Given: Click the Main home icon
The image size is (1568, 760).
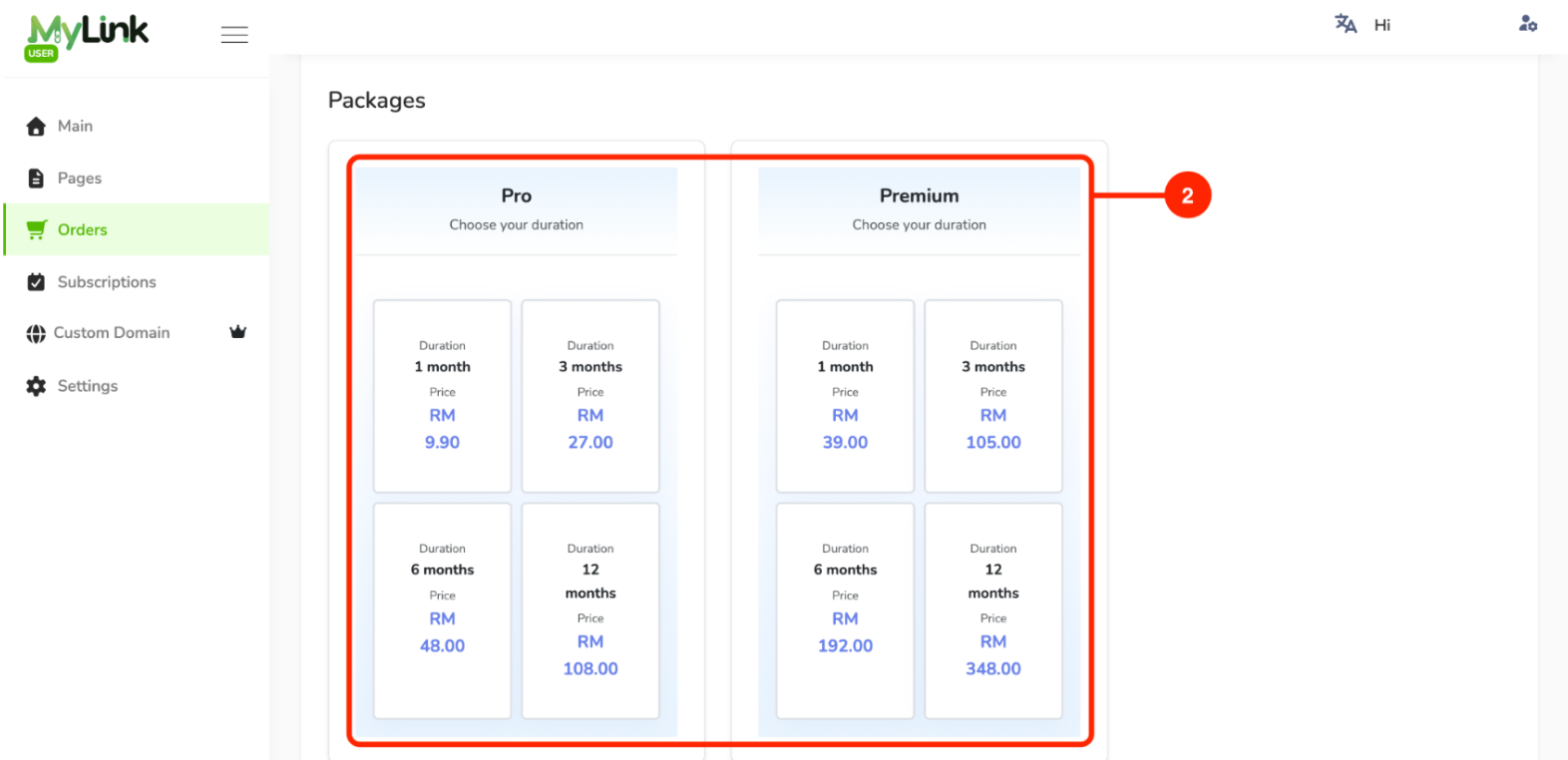Looking at the screenshot, I should pos(36,127).
